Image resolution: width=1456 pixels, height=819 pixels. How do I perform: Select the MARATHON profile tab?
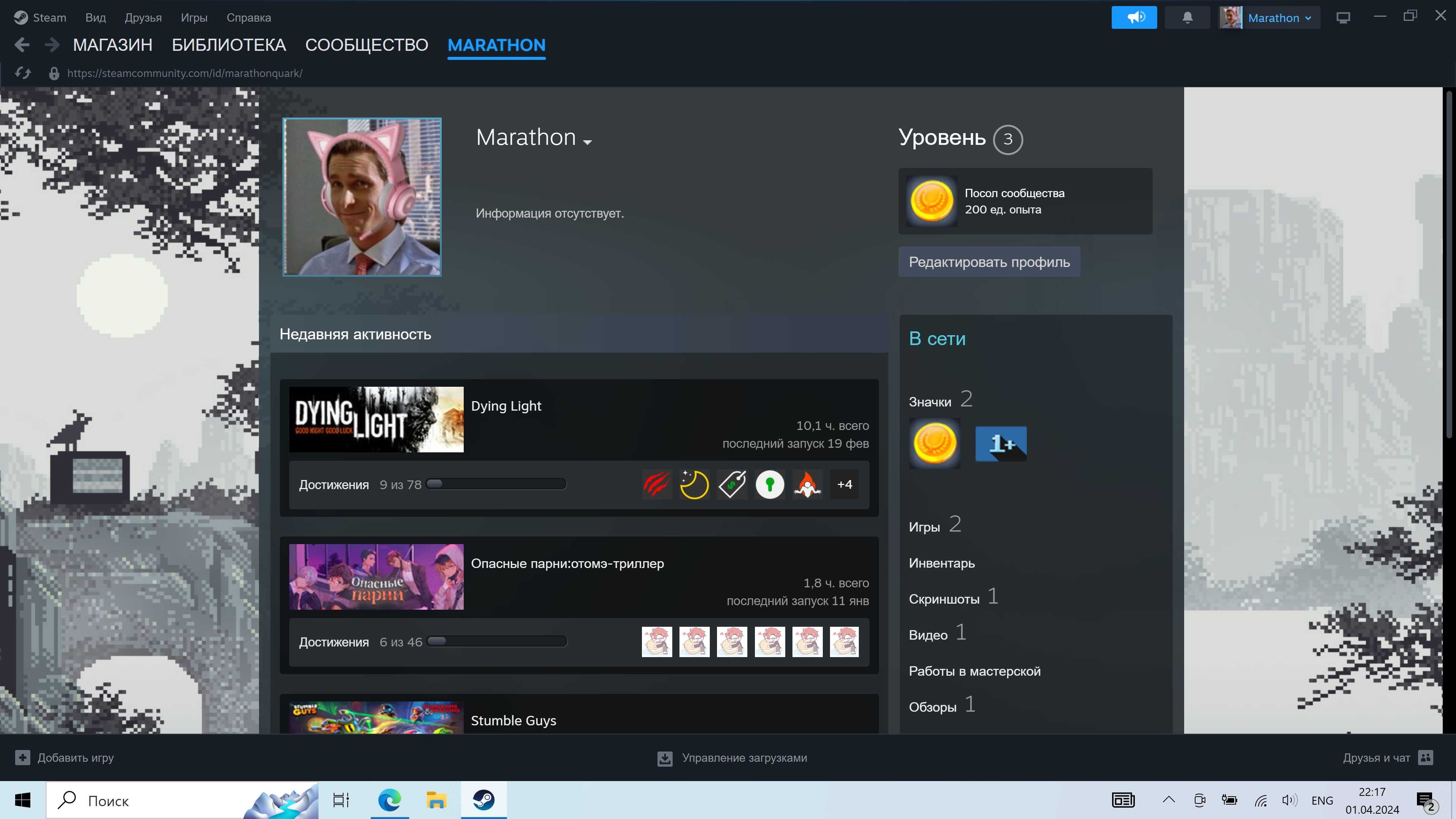point(496,45)
